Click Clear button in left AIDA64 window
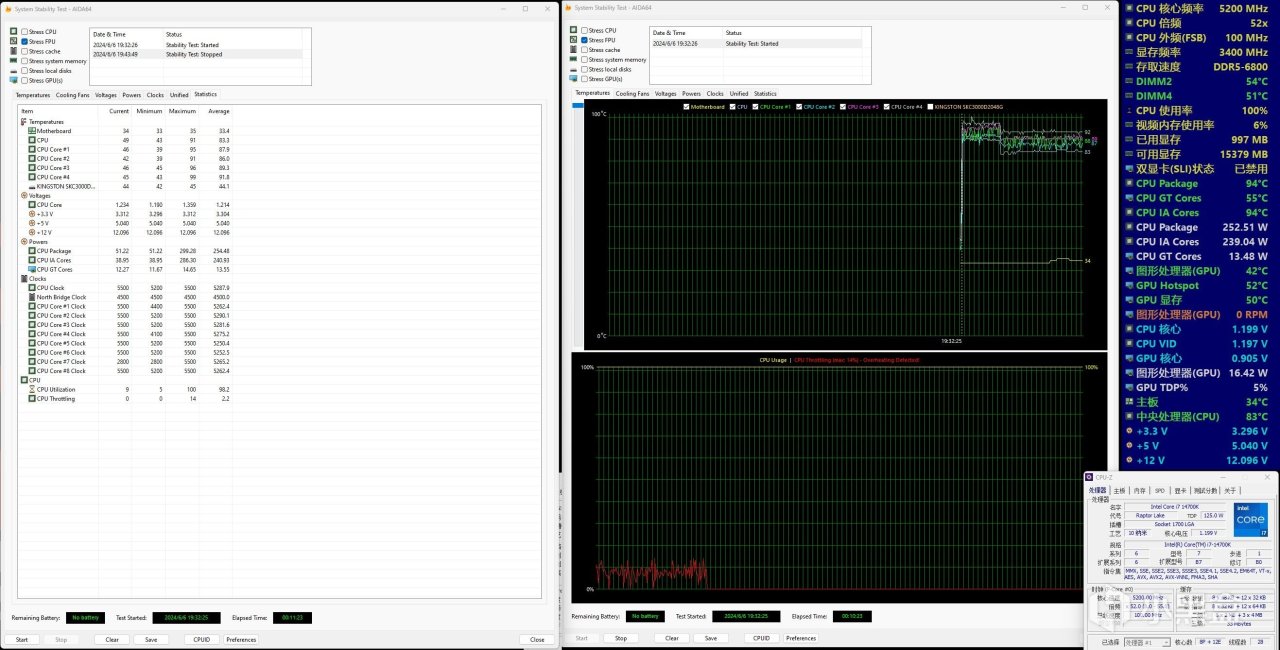 click(x=112, y=639)
